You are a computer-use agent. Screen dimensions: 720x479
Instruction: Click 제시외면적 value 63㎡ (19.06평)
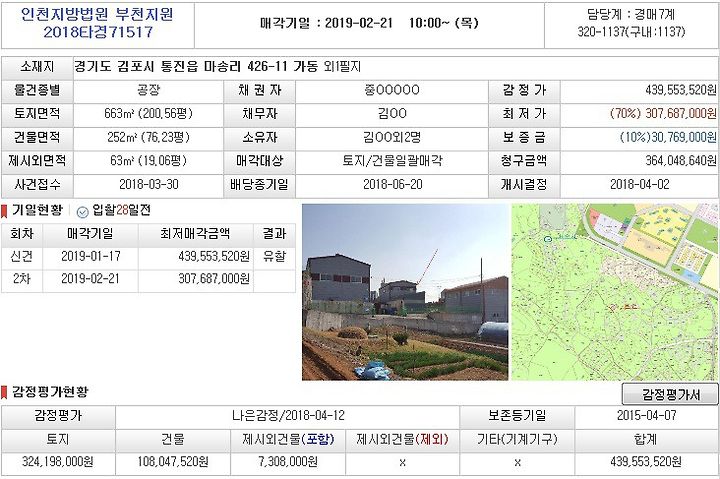(148, 161)
